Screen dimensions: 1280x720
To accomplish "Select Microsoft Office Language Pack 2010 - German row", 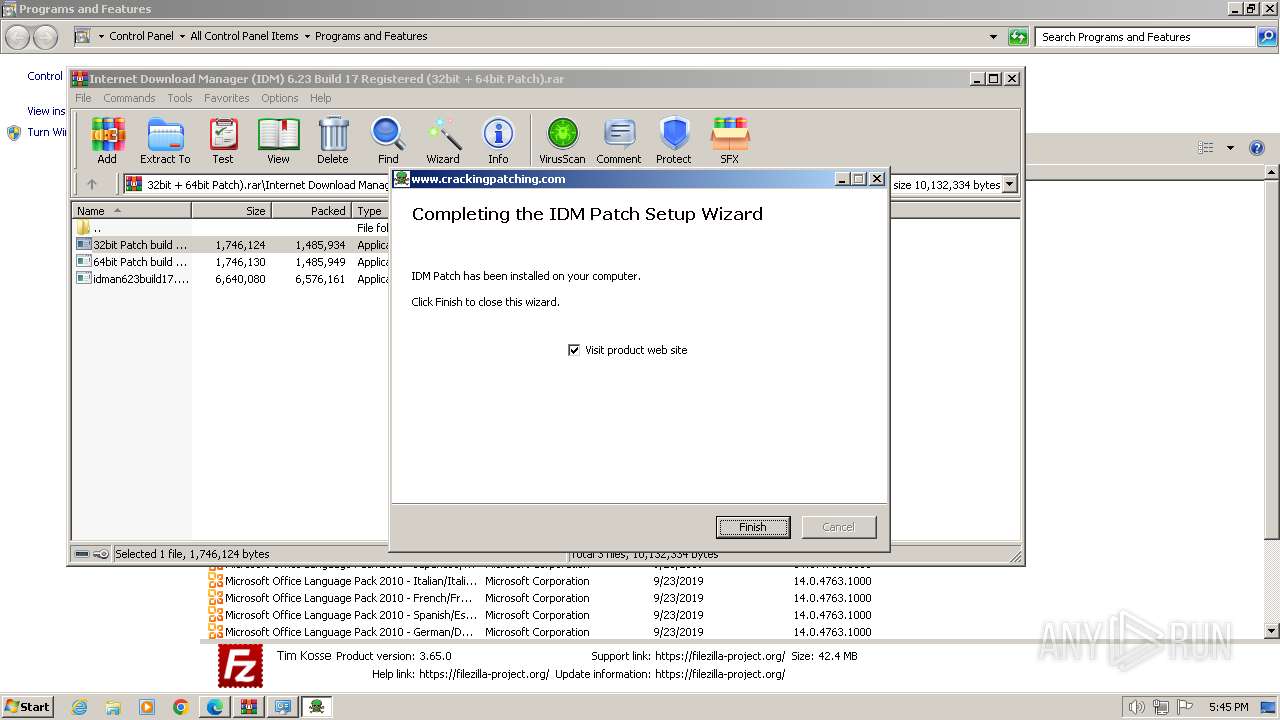I will point(540,632).
